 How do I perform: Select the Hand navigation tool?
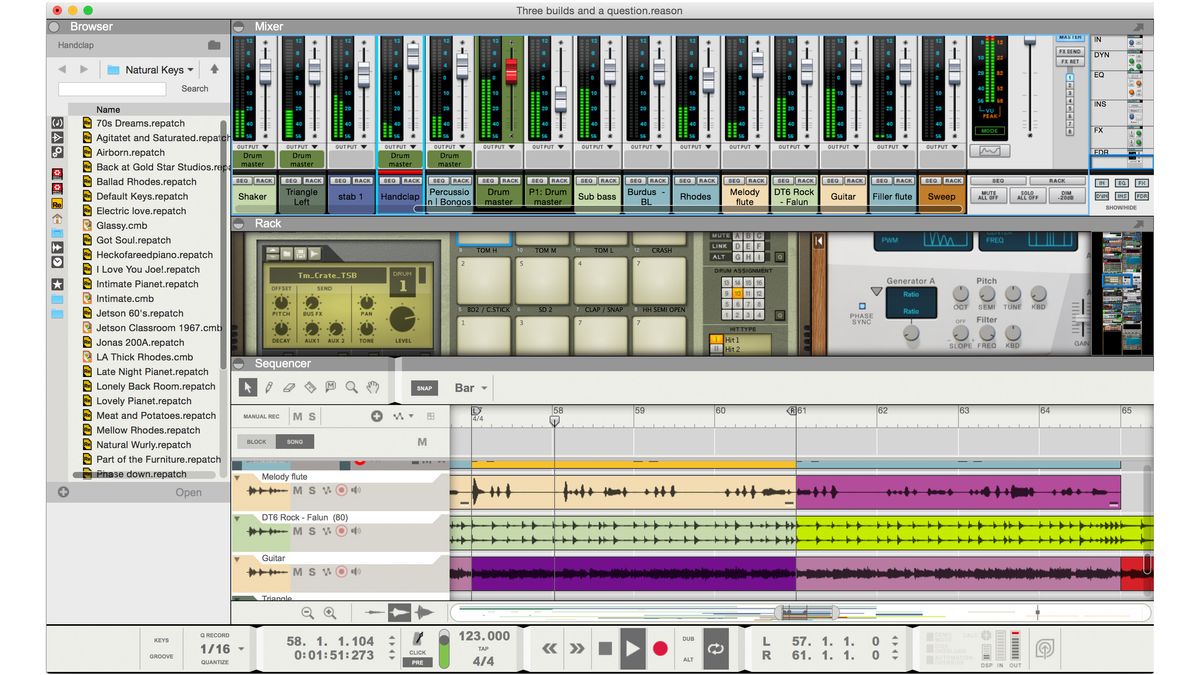tap(372, 387)
